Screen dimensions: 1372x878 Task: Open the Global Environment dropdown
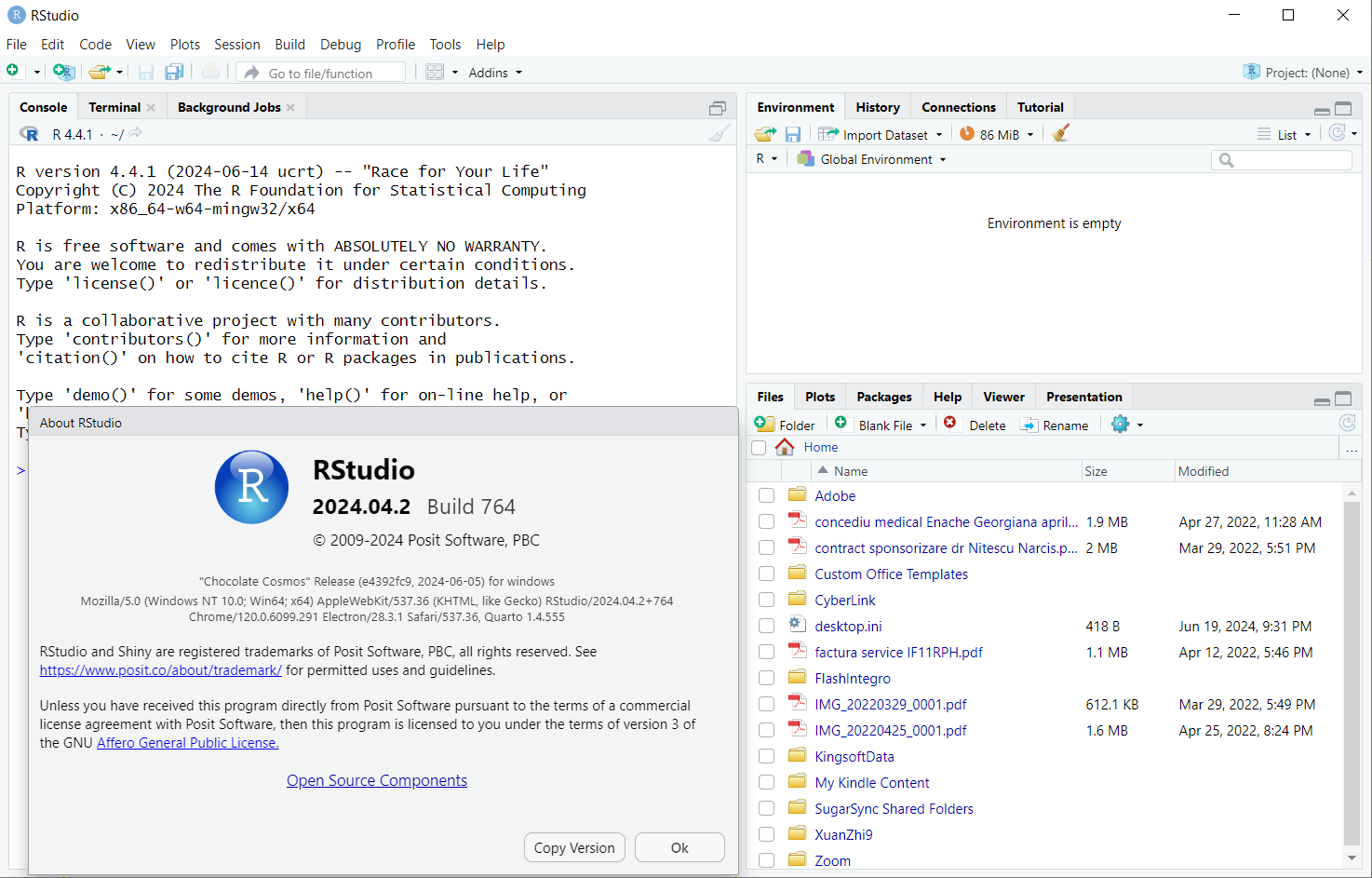[x=872, y=159]
